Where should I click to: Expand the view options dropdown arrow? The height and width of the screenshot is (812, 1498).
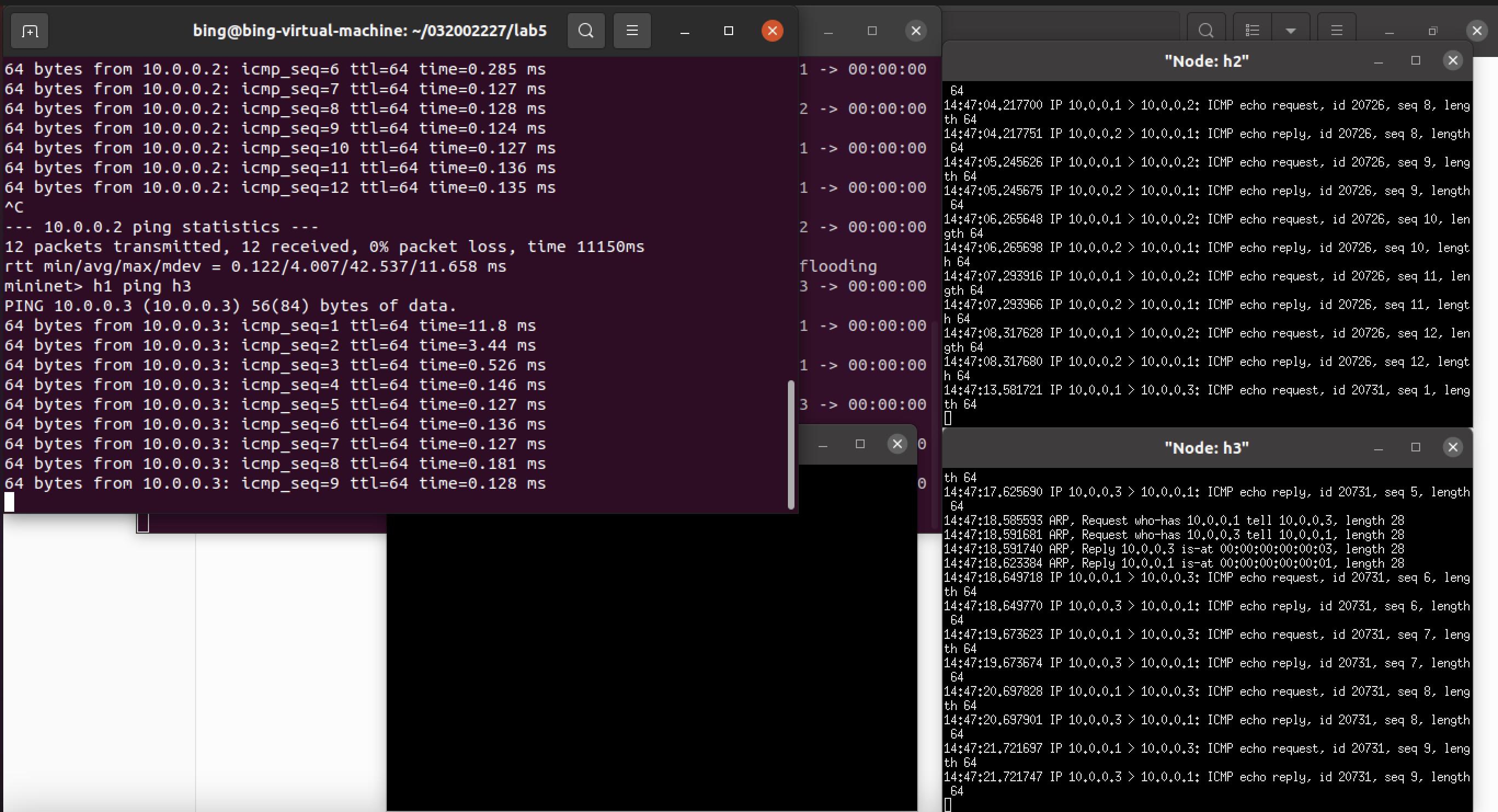pyautogui.click(x=1290, y=31)
